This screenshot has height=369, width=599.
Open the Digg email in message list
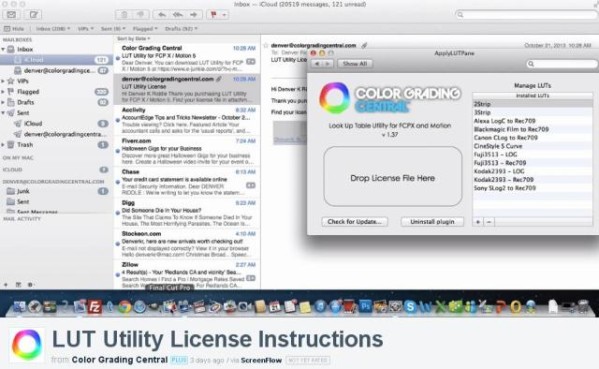click(x=187, y=213)
